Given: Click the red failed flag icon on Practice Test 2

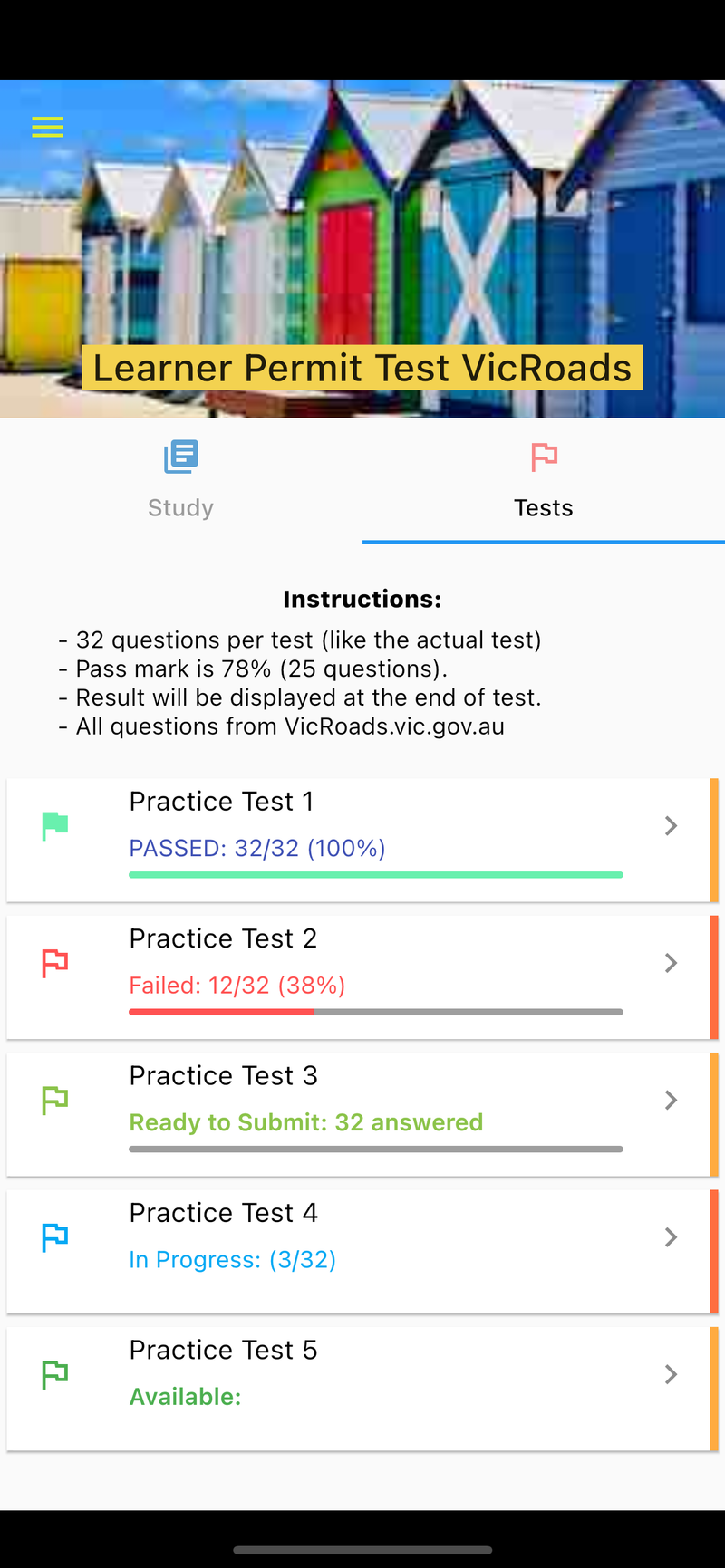Looking at the screenshot, I should tap(54, 963).
